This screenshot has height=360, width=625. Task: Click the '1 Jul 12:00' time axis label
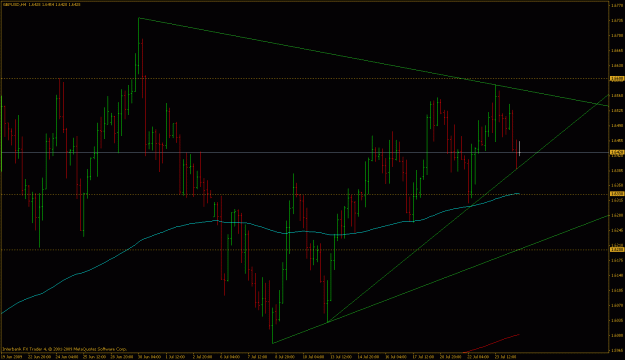(176, 357)
